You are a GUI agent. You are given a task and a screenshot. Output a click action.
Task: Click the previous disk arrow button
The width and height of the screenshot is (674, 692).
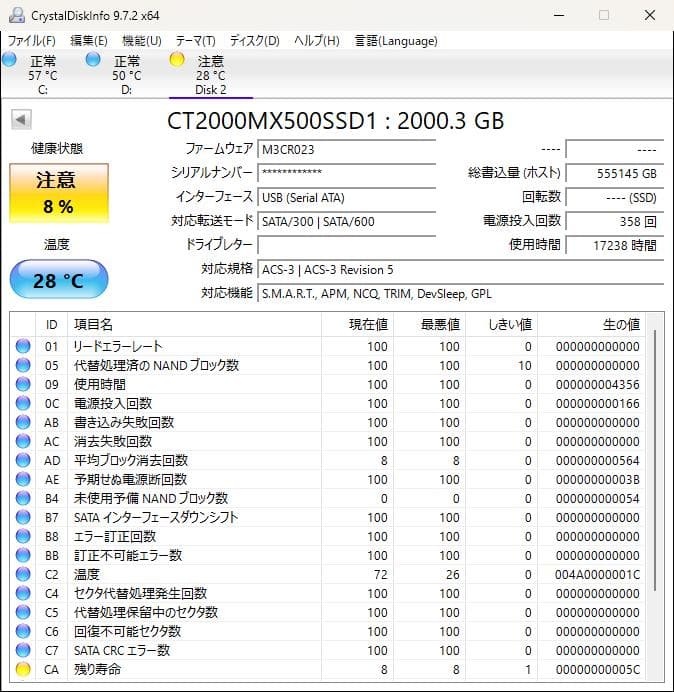[21, 119]
